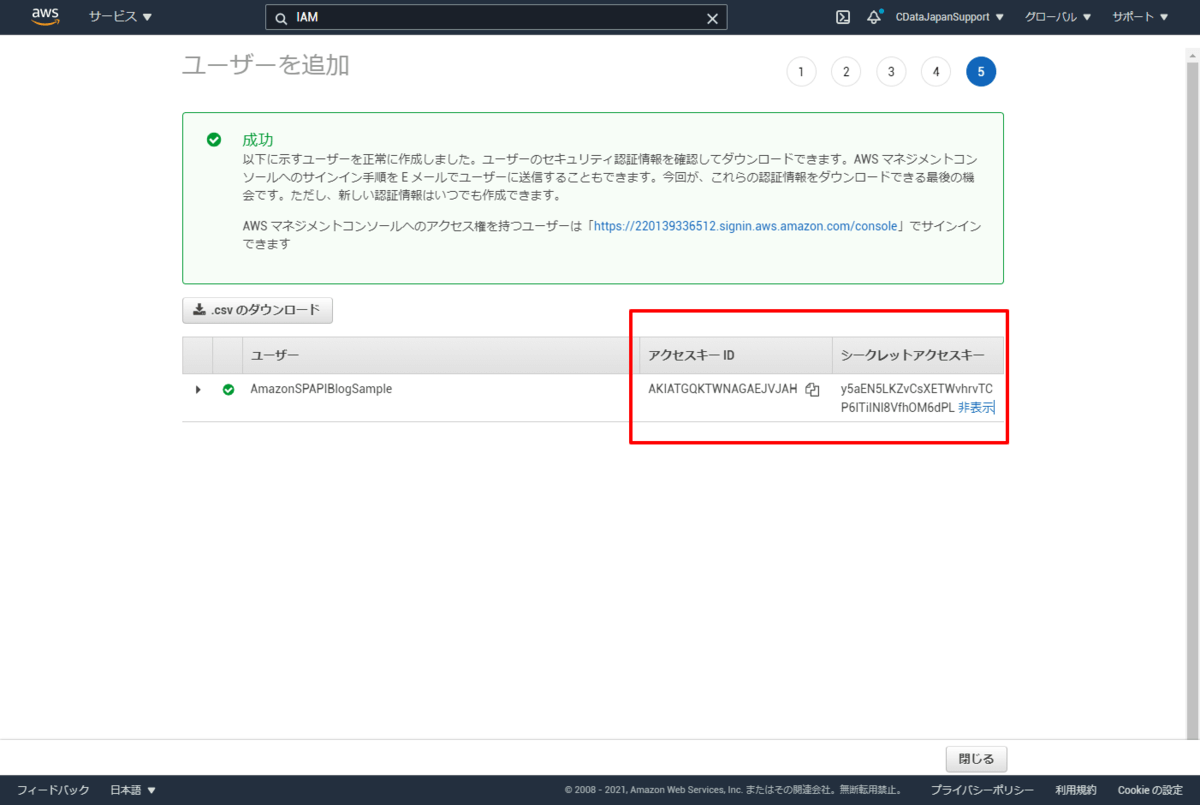Copy the access key ID icon
This screenshot has height=805, width=1200.
point(812,389)
